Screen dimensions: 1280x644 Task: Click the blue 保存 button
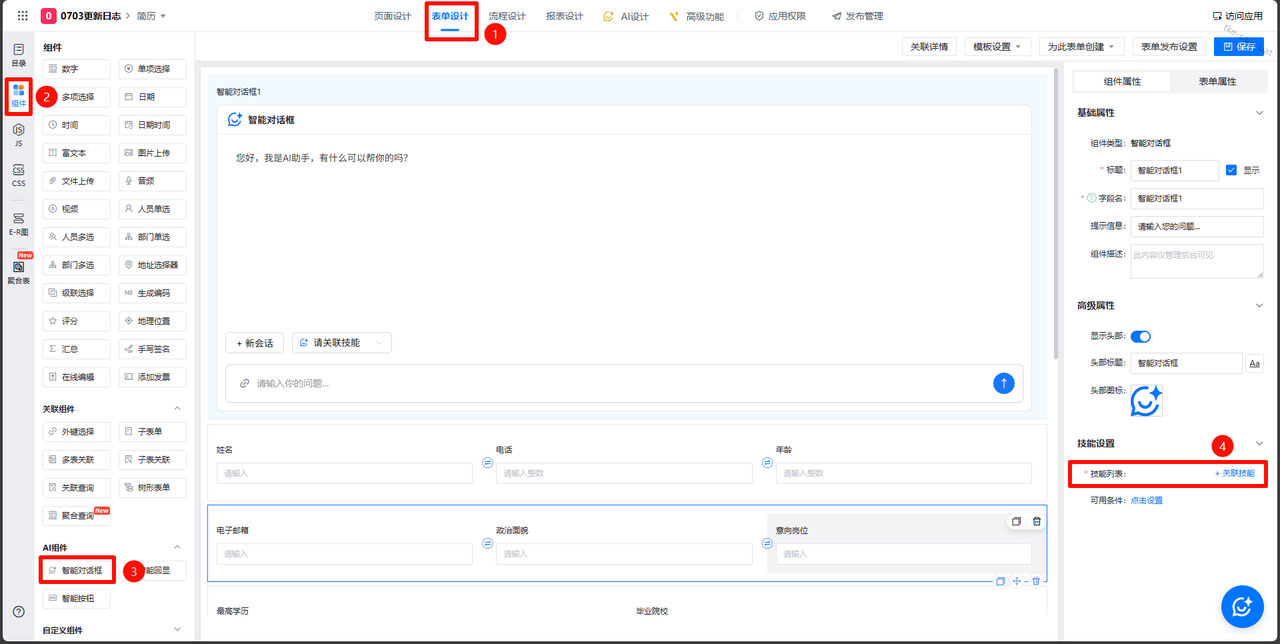click(x=1238, y=47)
